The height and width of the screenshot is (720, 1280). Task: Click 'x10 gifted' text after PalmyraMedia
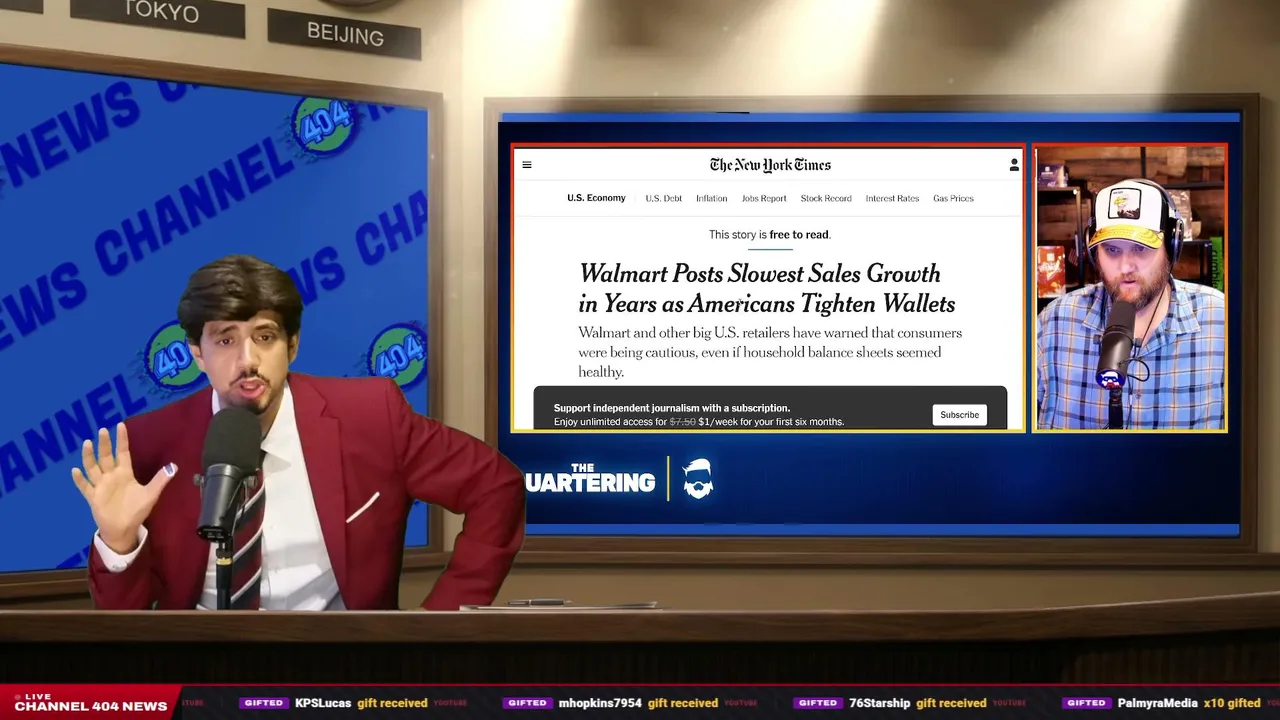click(1232, 703)
